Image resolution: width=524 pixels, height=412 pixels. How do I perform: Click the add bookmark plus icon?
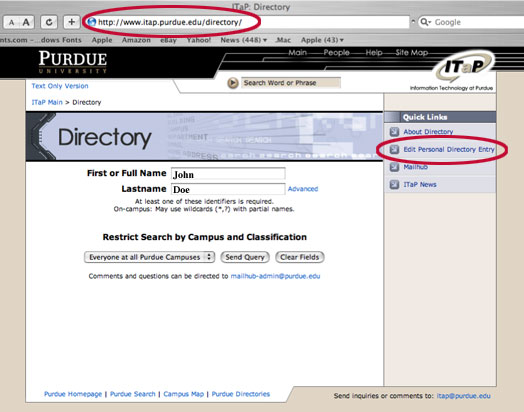tap(71, 22)
